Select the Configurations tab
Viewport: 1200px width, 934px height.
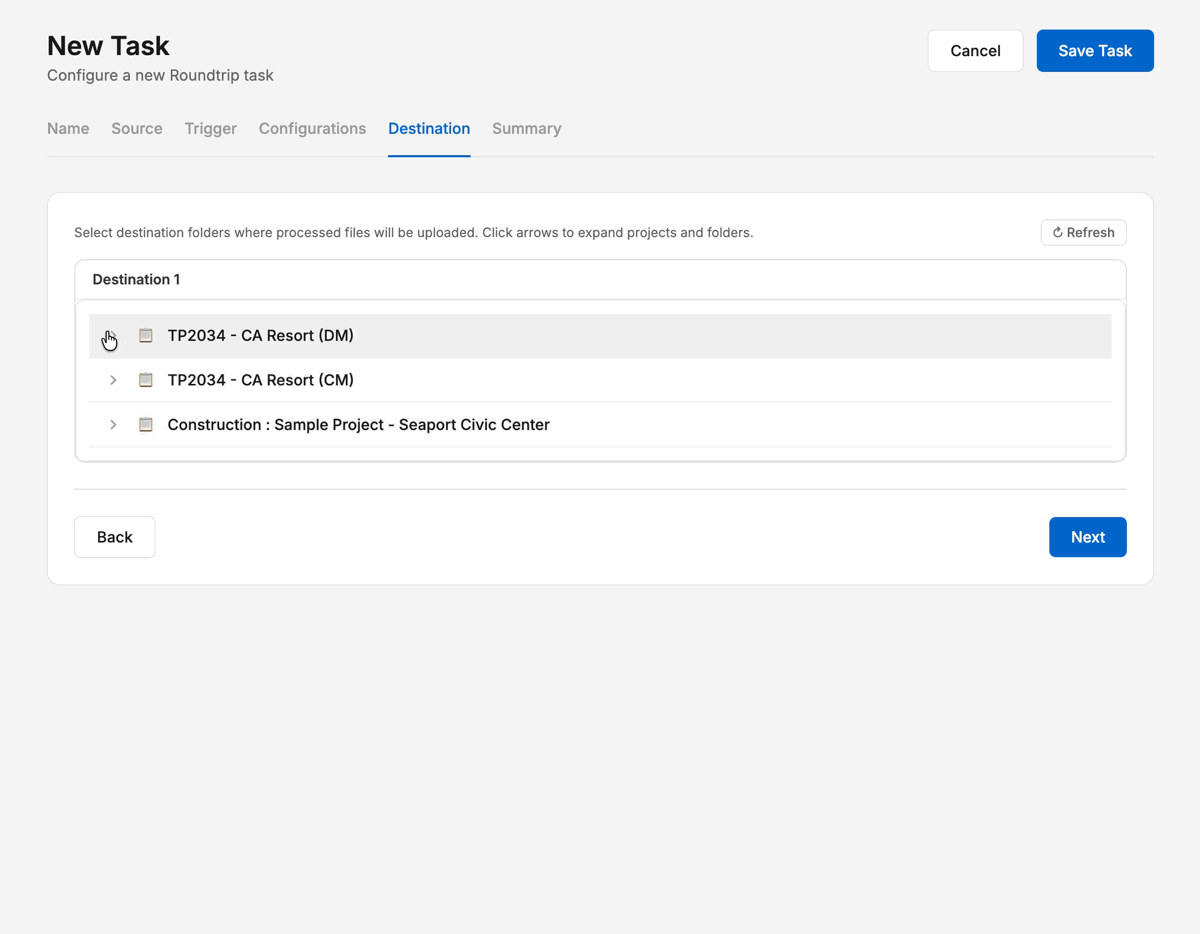pyautogui.click(x=312, y=129)
